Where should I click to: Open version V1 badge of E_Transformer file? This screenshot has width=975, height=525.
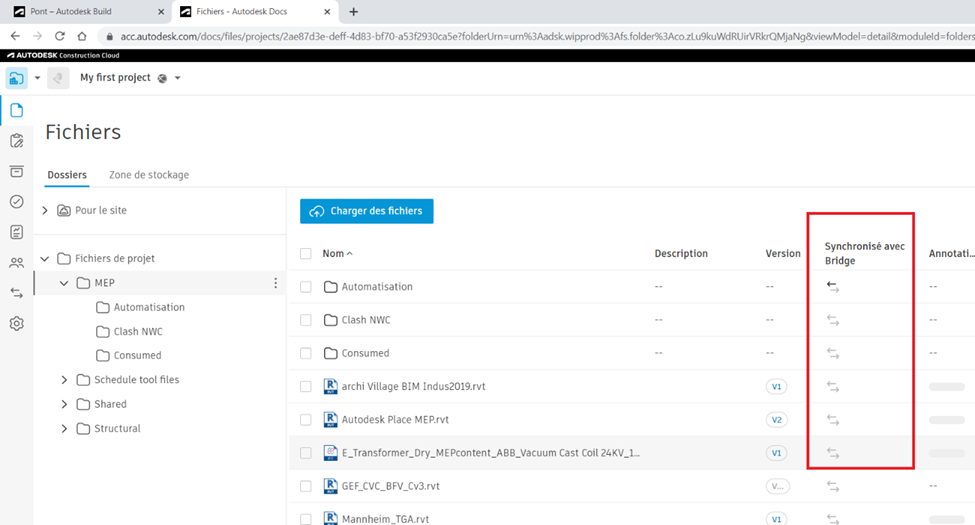(777, 453)
